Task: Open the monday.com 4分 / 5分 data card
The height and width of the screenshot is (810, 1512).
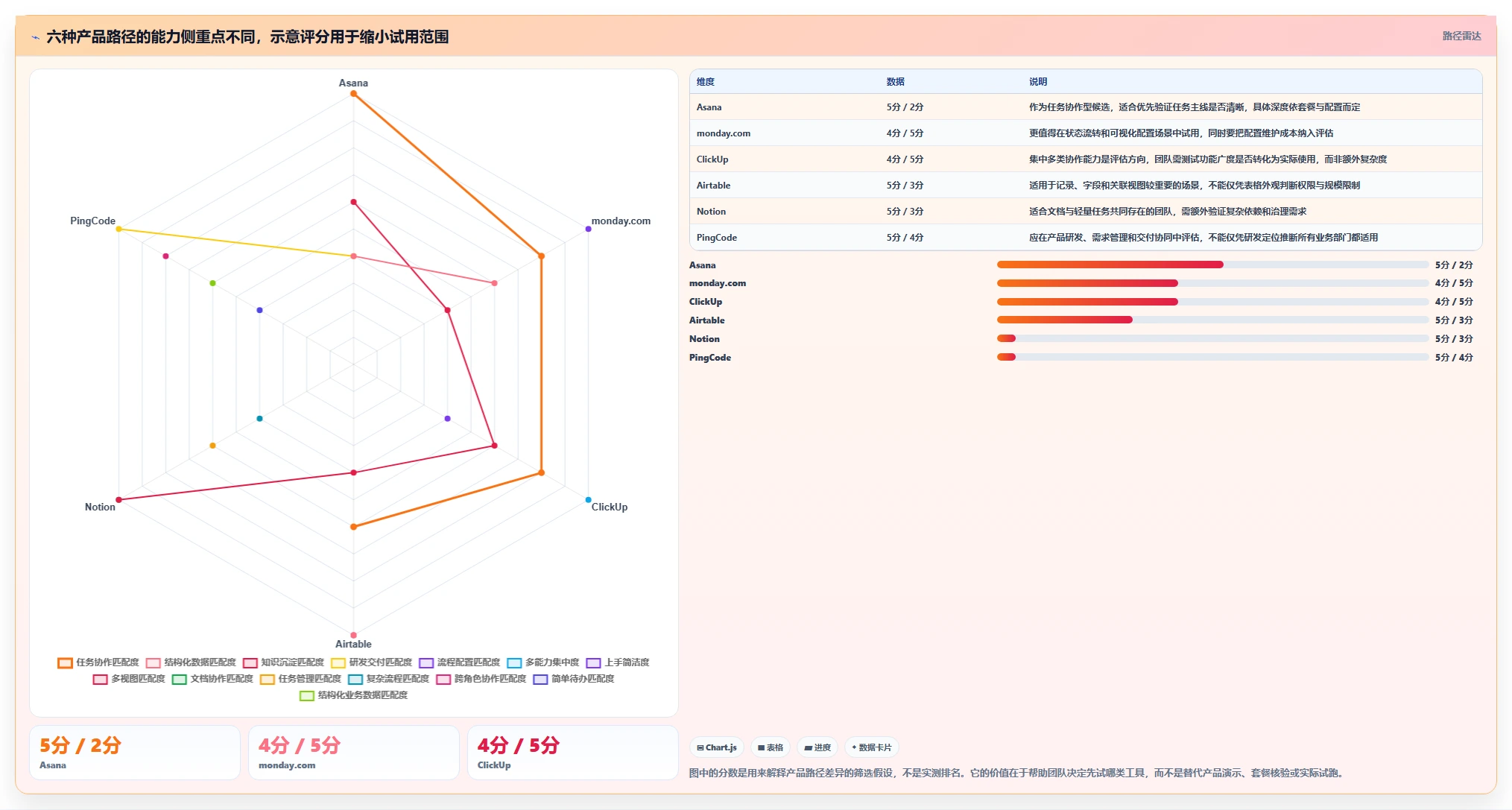Action: (x=354, y=753)
